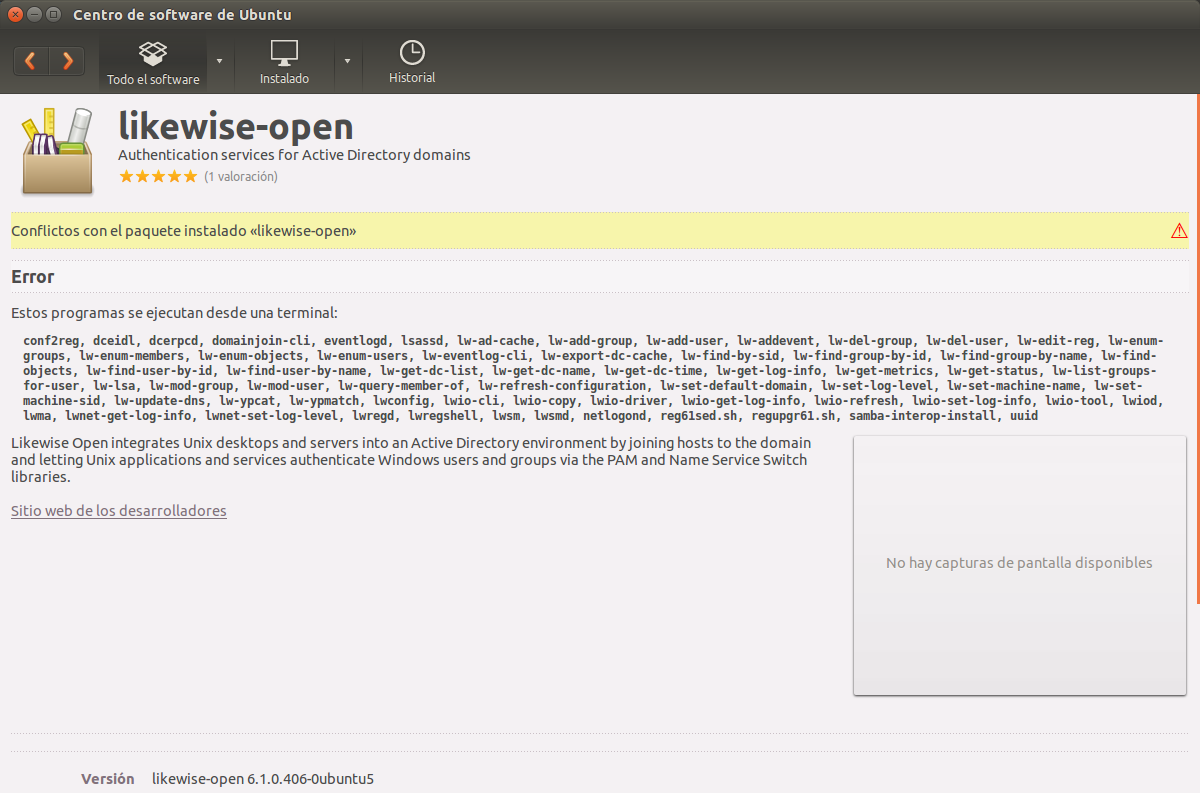Click the empty screenshot placeholder thumbnail
The height and width of the screenshot is (793, 1200).
[x=1019, y=565]
